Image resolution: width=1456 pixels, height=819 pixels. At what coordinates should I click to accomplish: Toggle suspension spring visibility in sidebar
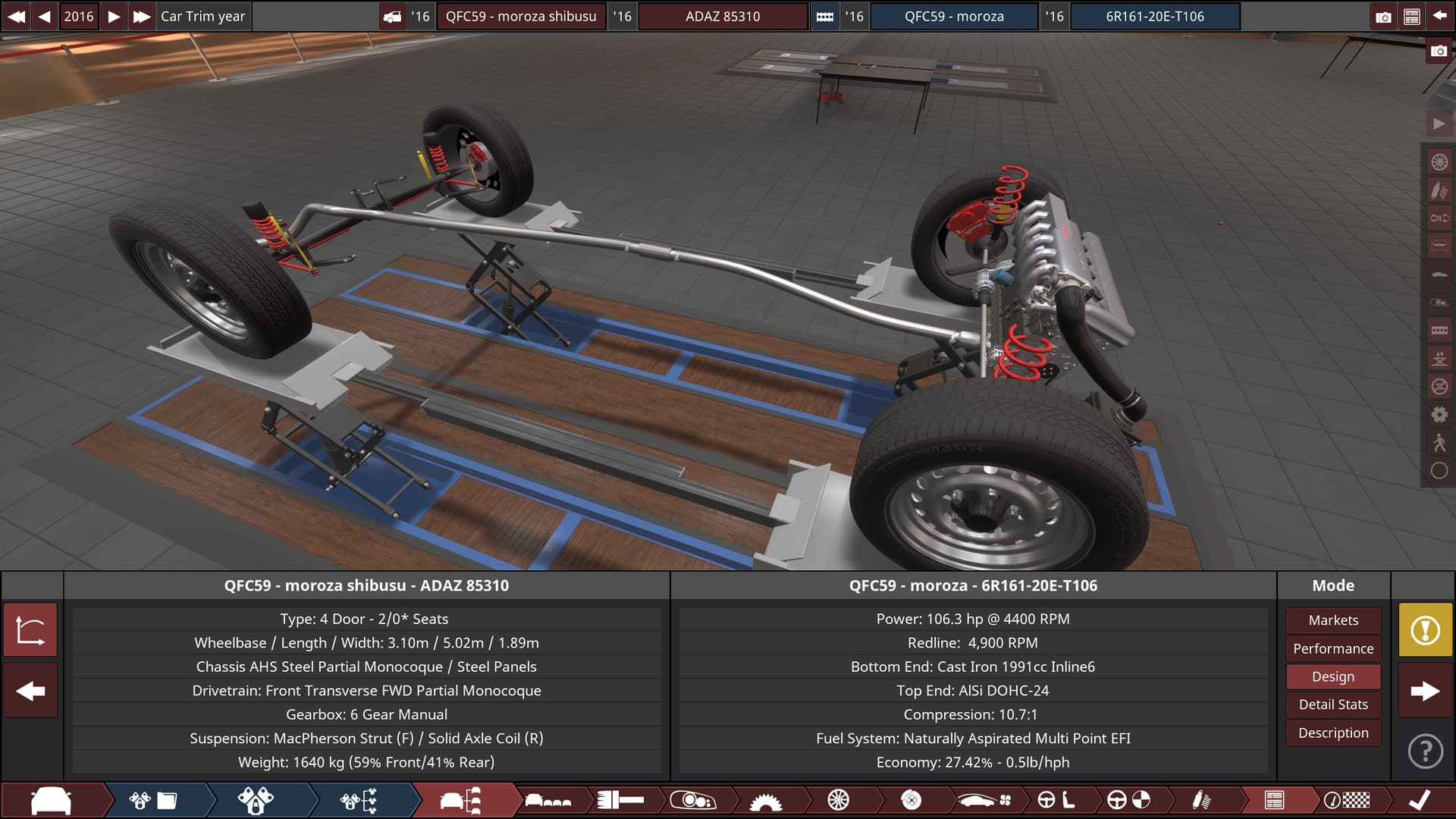click(1439, 190)
